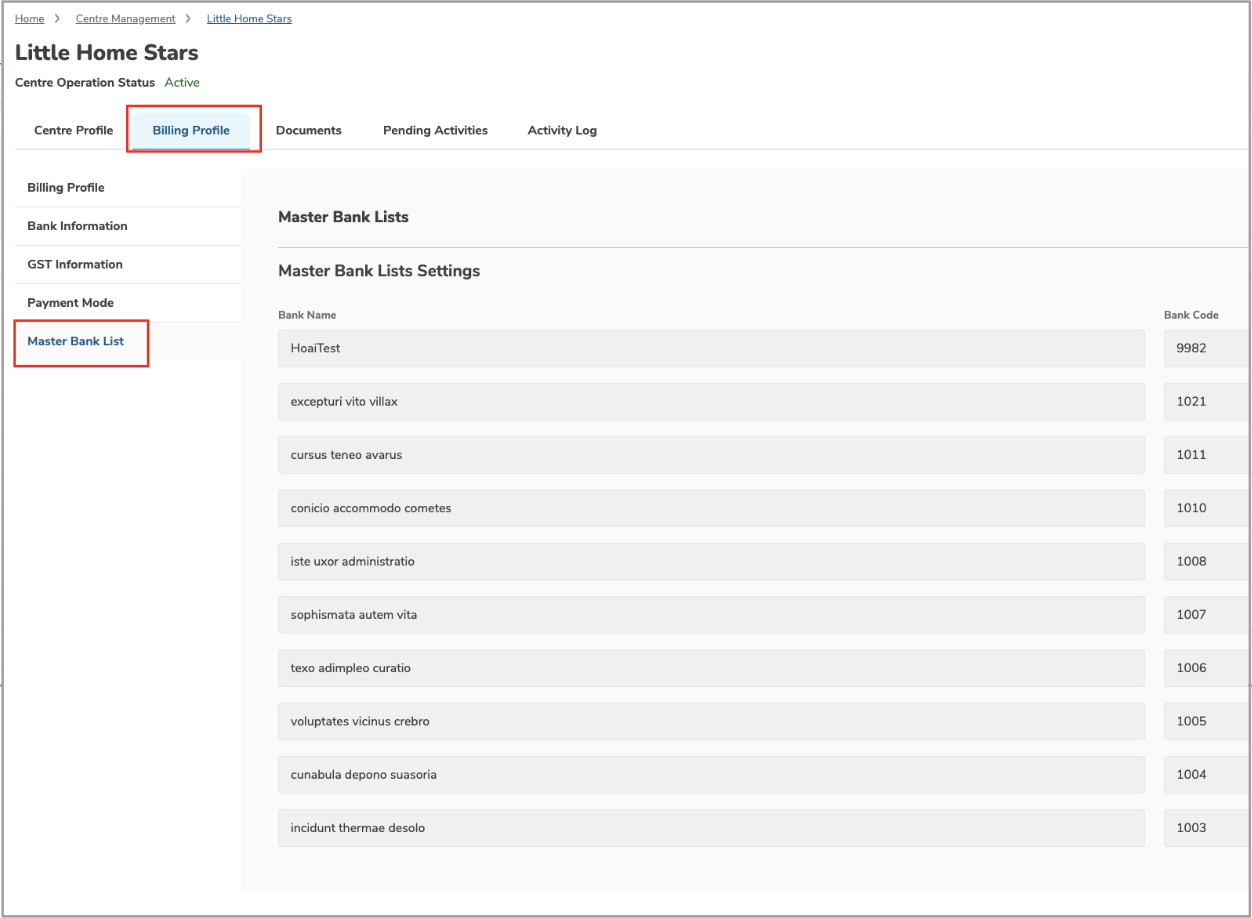Viewport: 1252px width, 918px height.
Task: Click the HoaiTest bank name field
Action: tap(710, 349)
